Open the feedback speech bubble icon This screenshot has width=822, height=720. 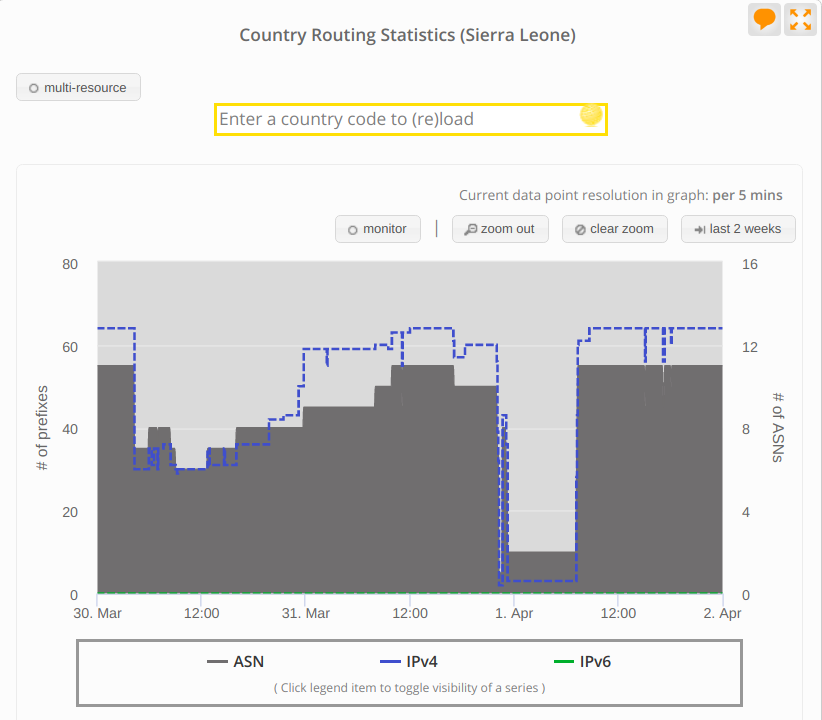764,20
